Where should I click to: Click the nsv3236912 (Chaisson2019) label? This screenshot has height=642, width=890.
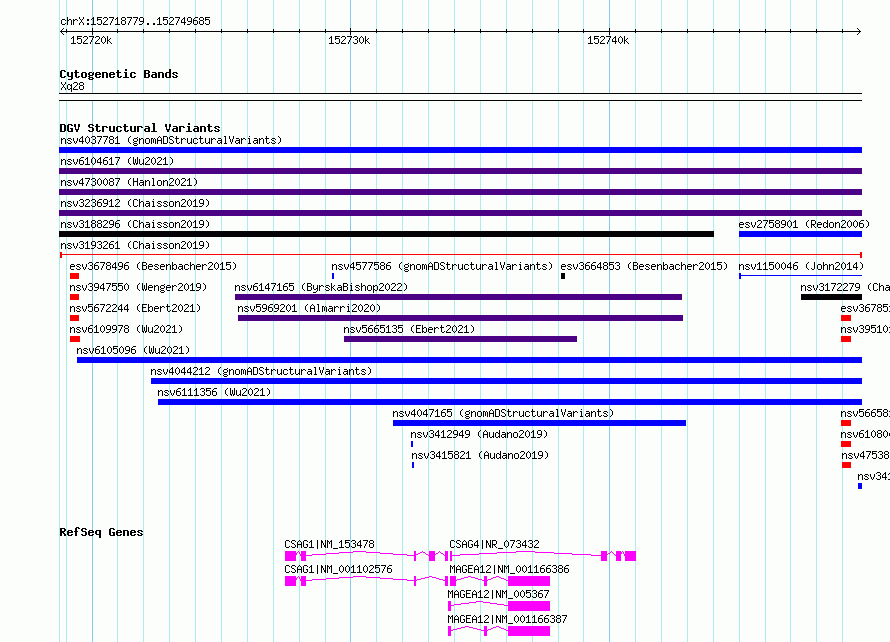pyautogui.click(x=135, y=203)
